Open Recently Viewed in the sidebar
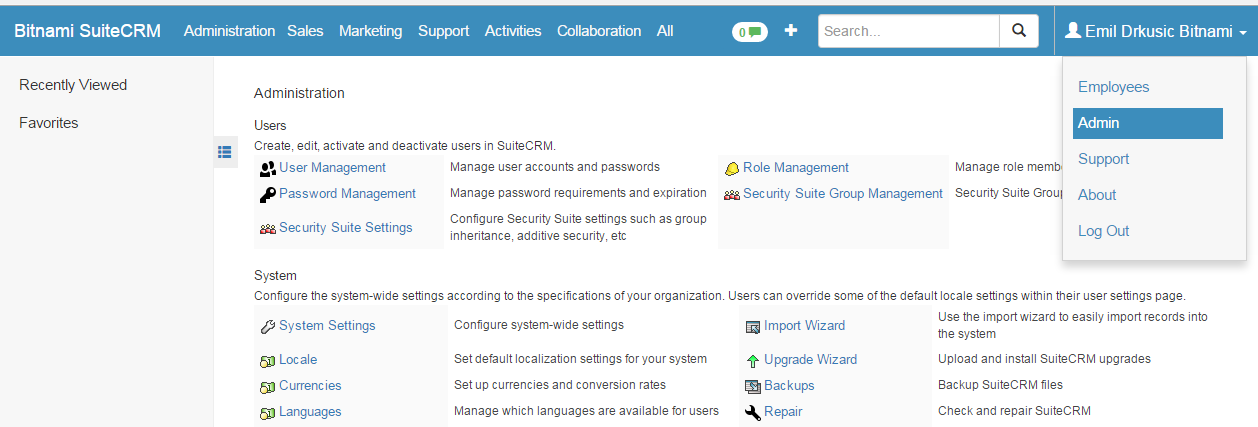Screen dimensions: 1258x427 [x=73, y=85]
